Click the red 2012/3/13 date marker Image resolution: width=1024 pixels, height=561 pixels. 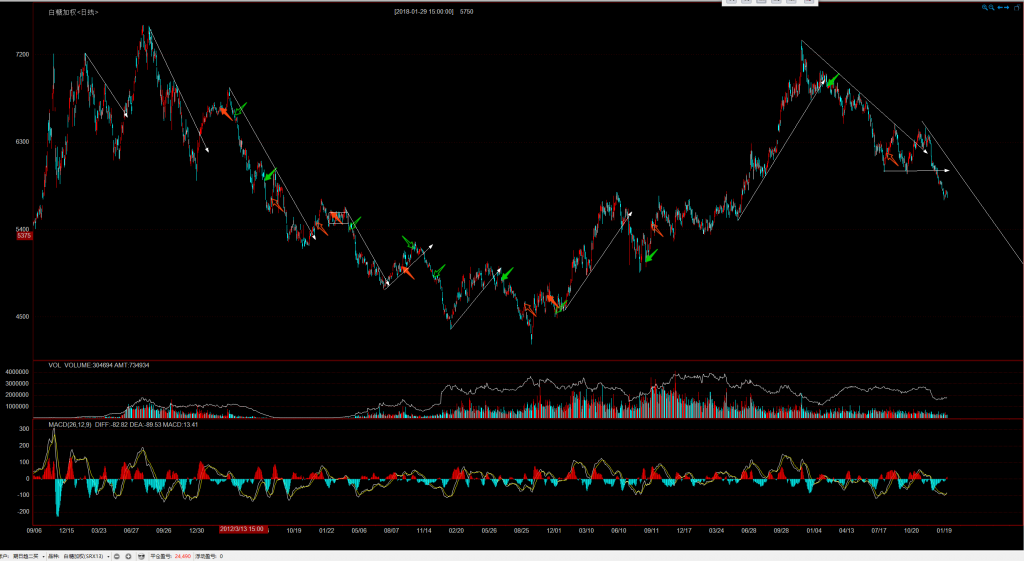click(x=242, y=529)
